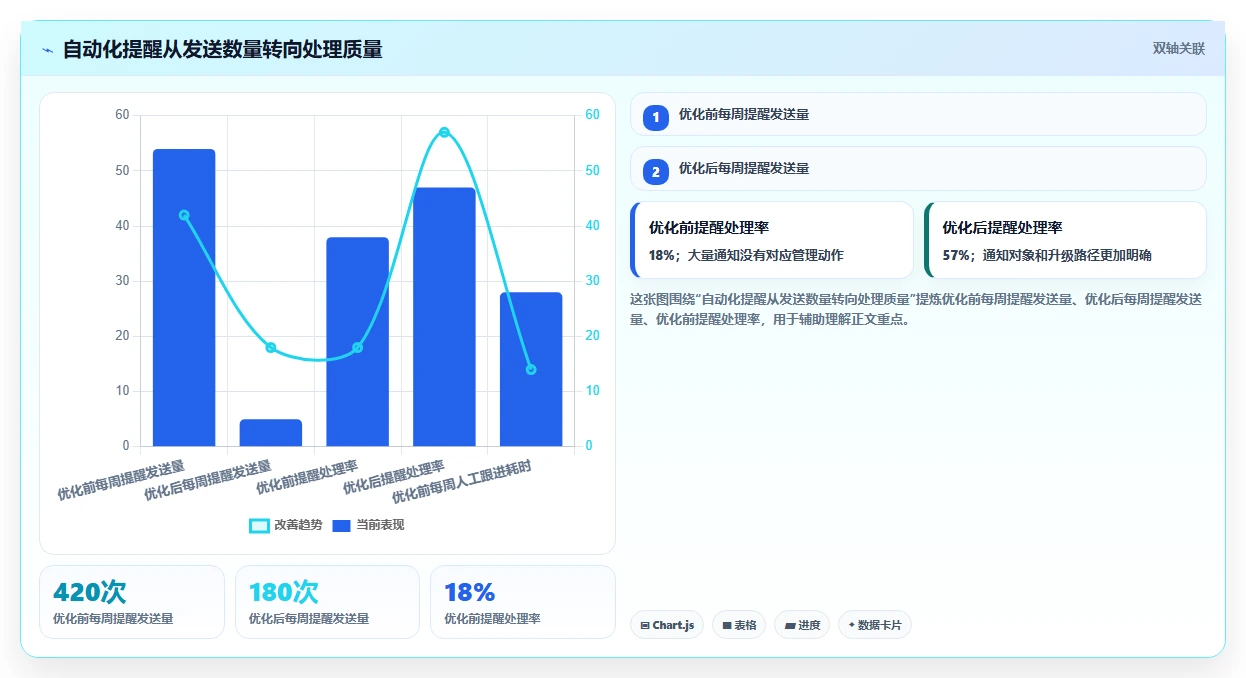The height and width of the screenshot is (678, 1246).
Task: Click the icon inside the 进度 tag
Action: (x=790, y=625)
